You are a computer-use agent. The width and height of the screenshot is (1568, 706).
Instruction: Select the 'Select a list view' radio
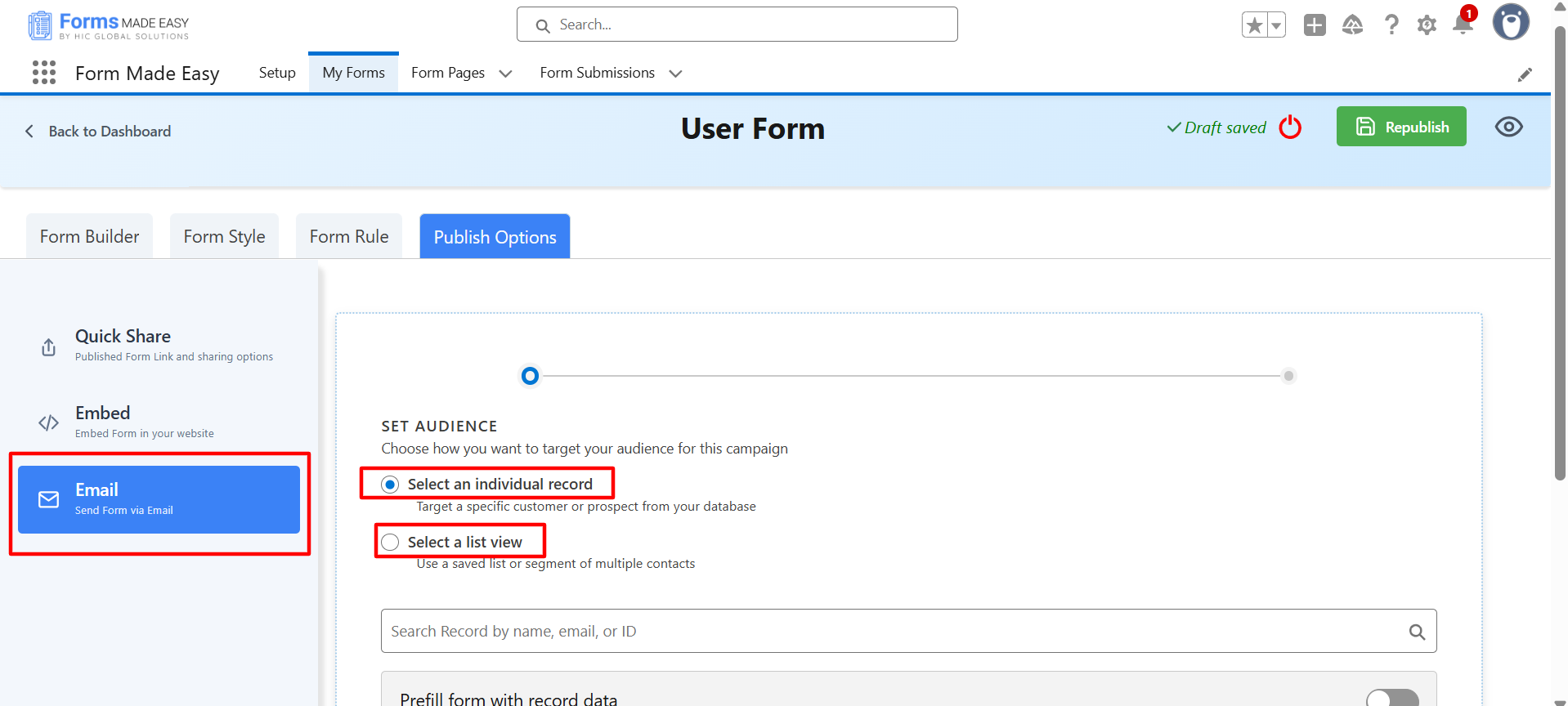[391, 543]
